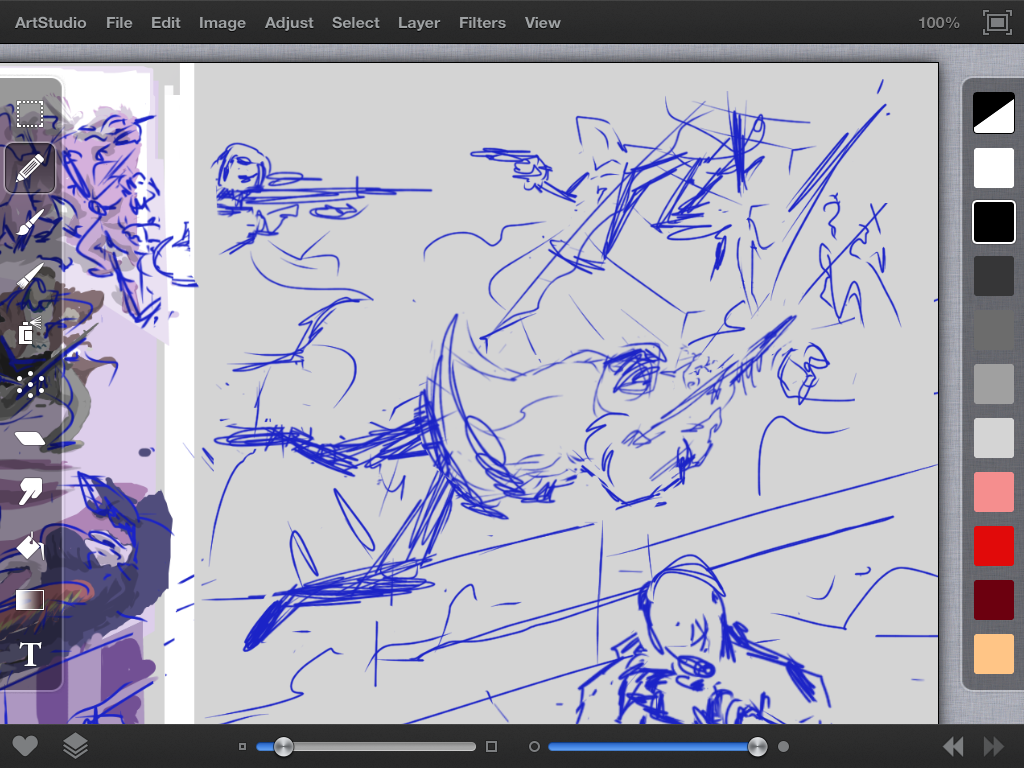Open the Edit menu

click(165, 23)
